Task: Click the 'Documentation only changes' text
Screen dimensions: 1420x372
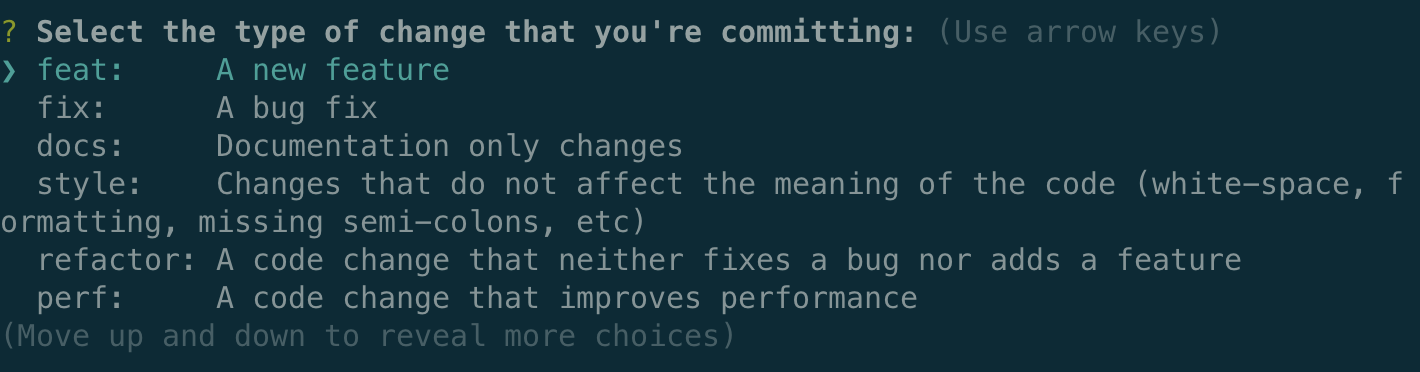Action: pyautogui.click(x=450, y=146)
